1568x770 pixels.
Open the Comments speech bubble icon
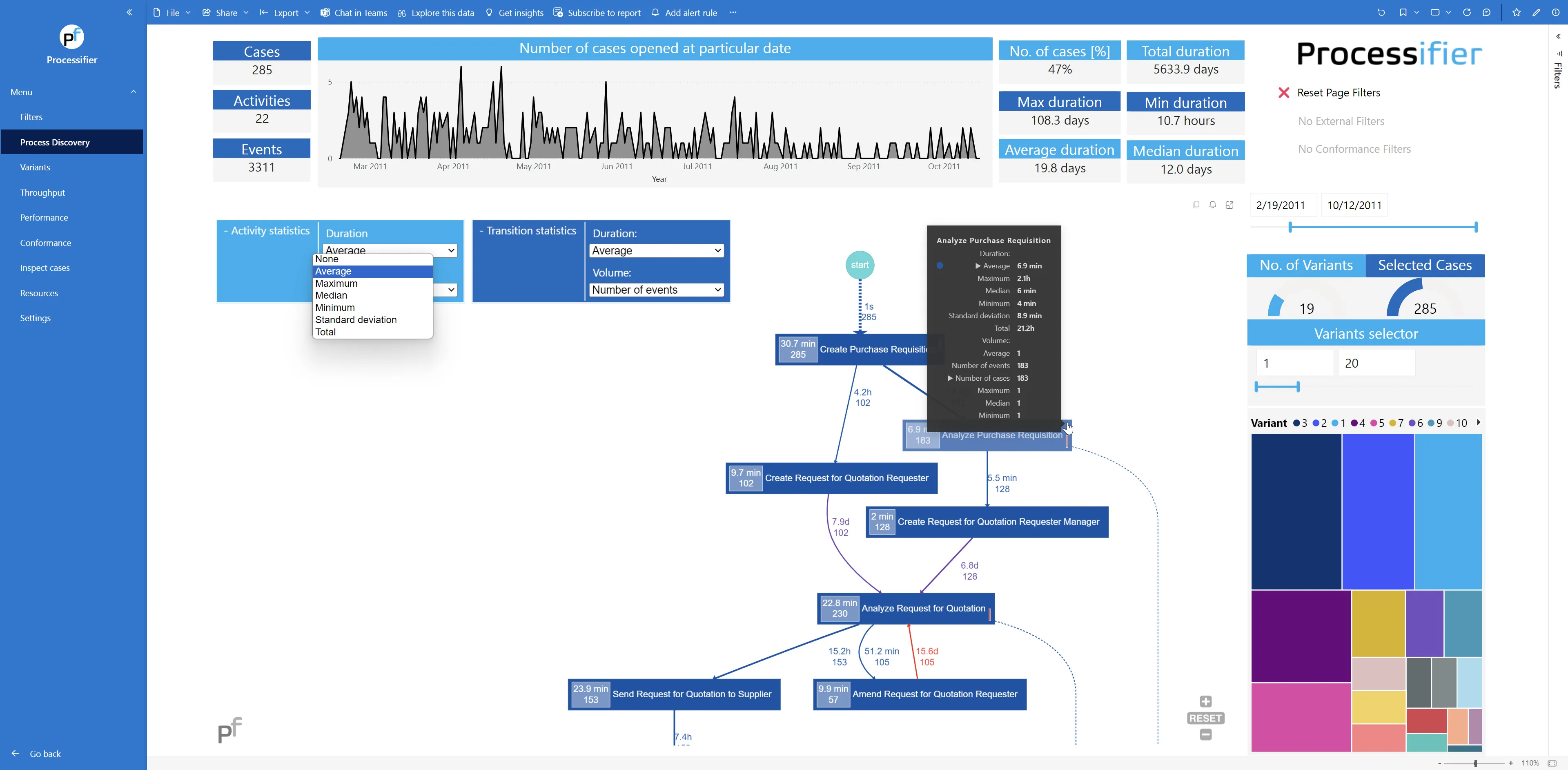pyautogui.click(x=1486, y=12)
